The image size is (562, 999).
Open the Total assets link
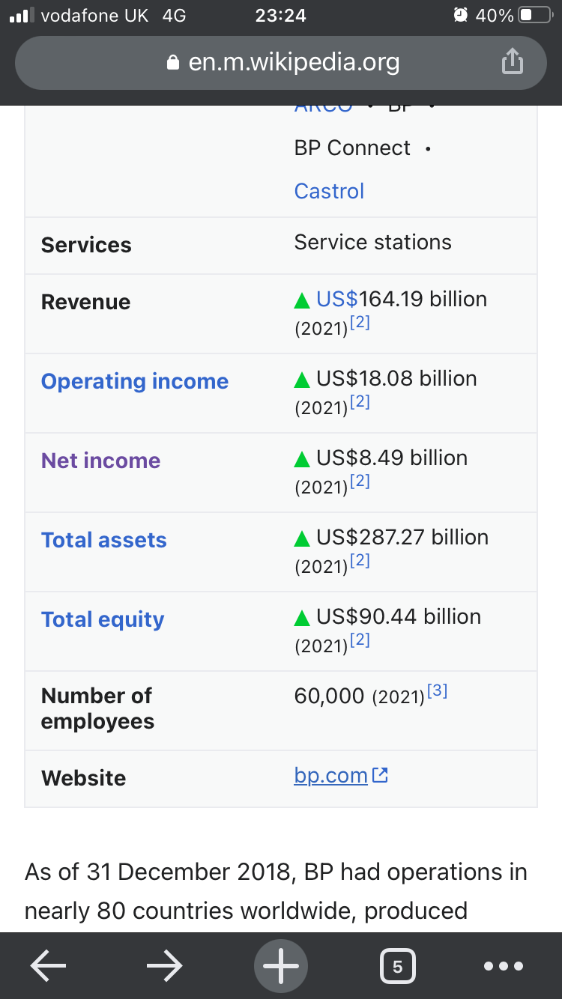point(104,540)
